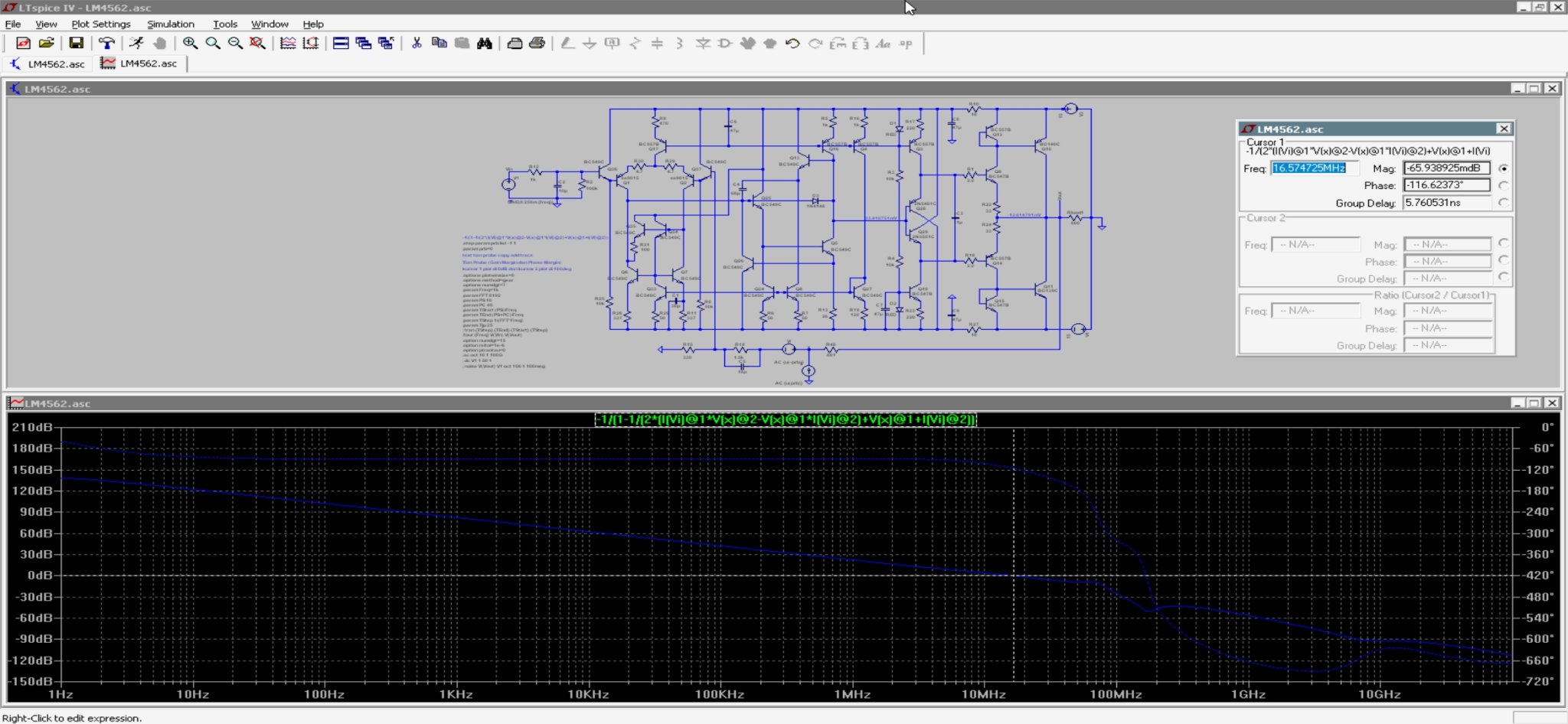Select the Cursor 2 Group Delay radio button

coord(1504,277)
